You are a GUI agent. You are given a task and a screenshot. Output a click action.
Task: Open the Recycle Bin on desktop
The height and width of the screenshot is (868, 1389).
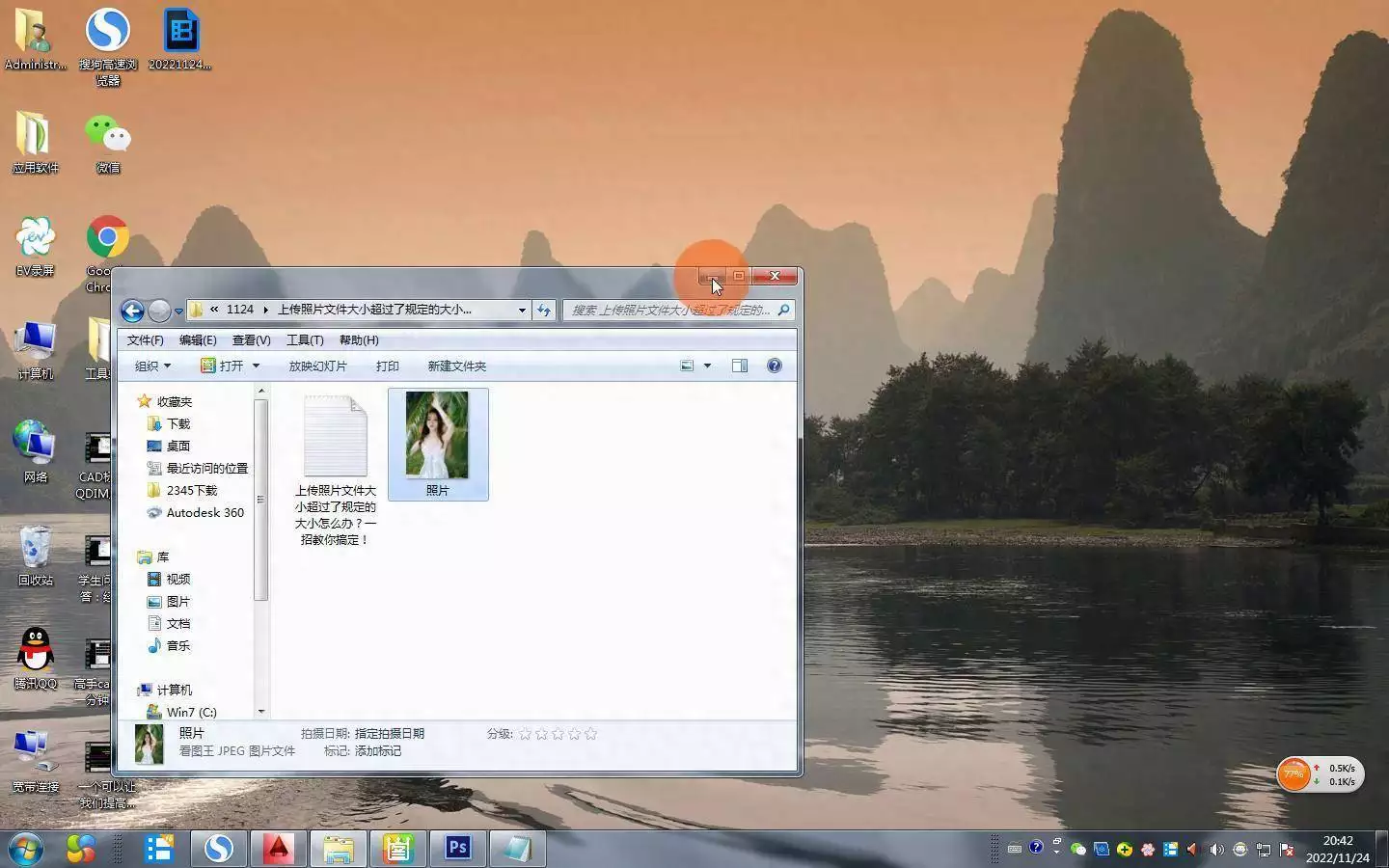35,549
